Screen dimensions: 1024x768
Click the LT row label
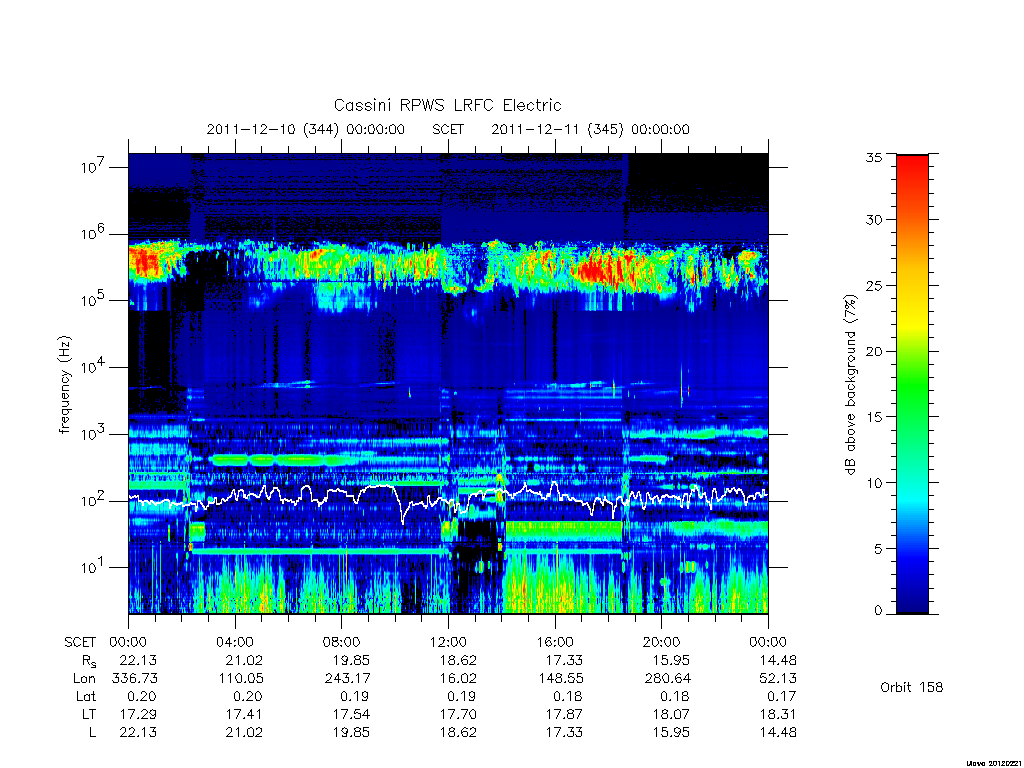(x=89, y=714)
